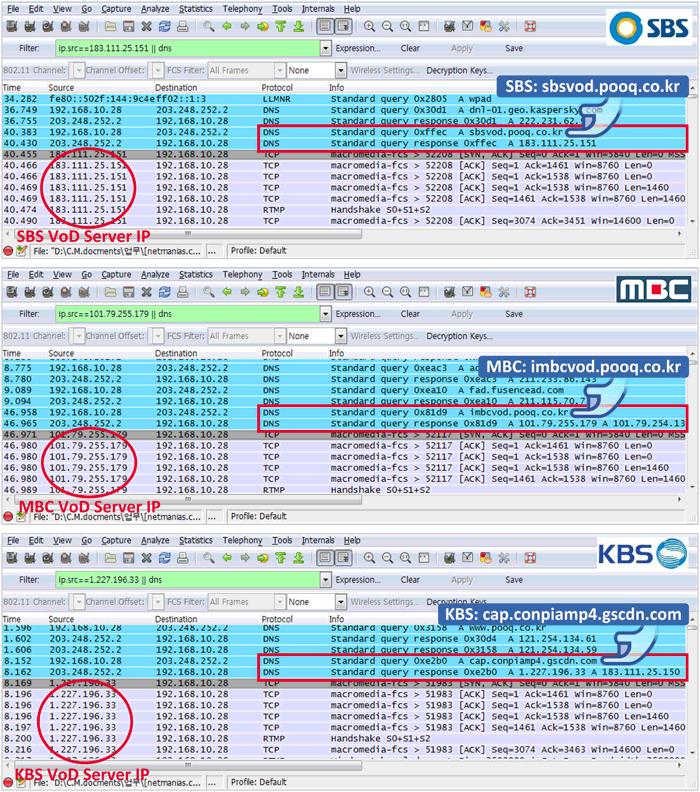The width and height of the screenshot is (700, 792).
Task: Expand filter history dropdown in KBS window
Action: [326, 580]
